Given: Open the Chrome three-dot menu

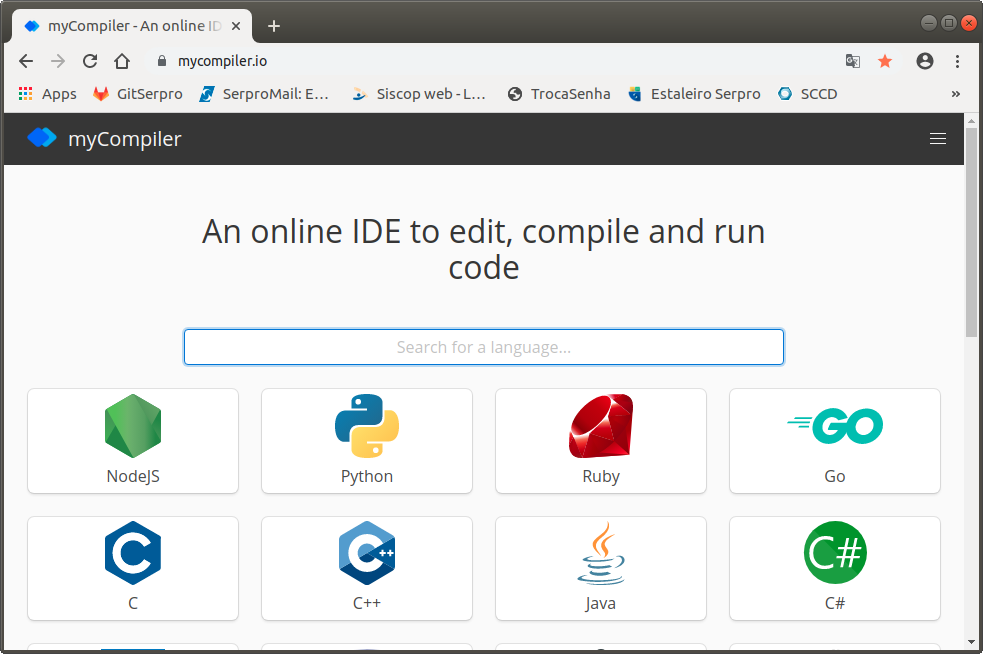Looking at the screenshot, I should pyautogui.click(x=957, y=61).
